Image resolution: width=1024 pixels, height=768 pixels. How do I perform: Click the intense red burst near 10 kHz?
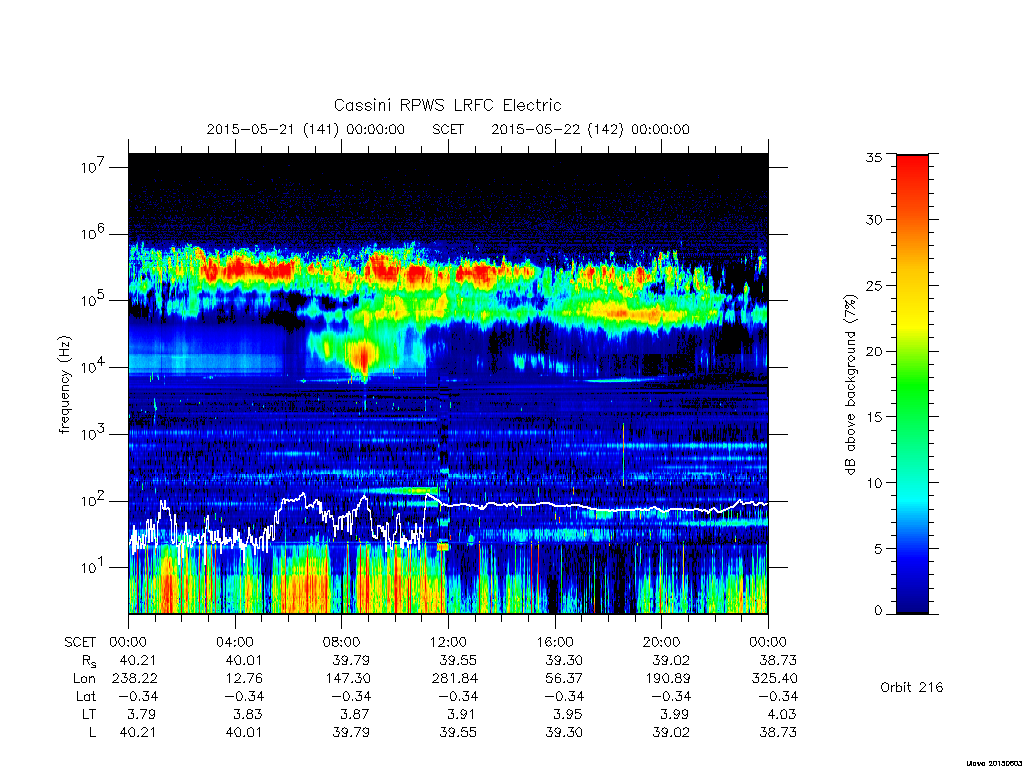tap(363, 357)
